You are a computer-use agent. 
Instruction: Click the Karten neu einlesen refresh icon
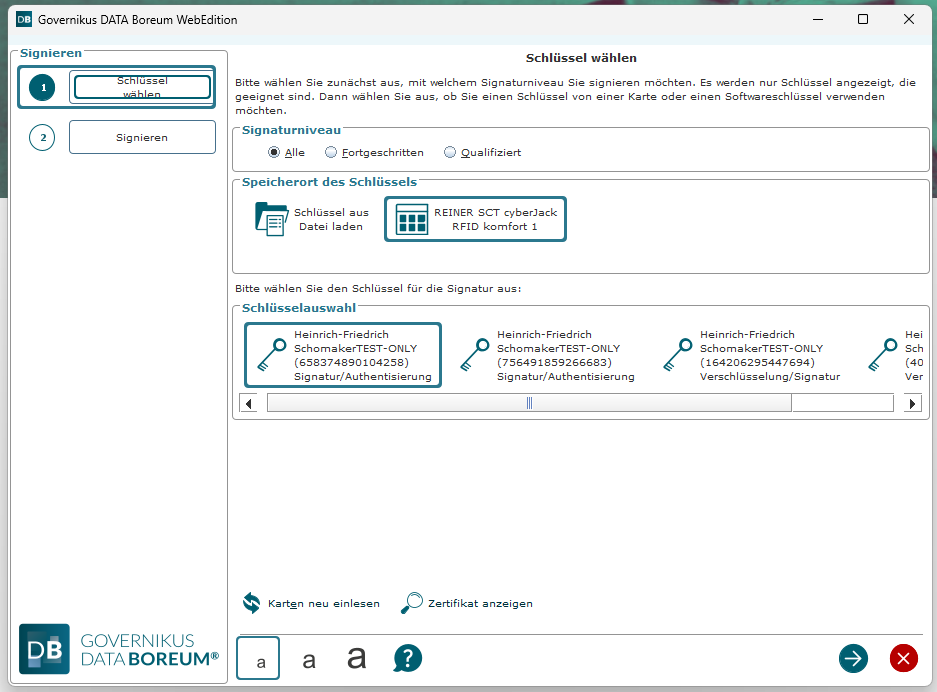(252, 603)
